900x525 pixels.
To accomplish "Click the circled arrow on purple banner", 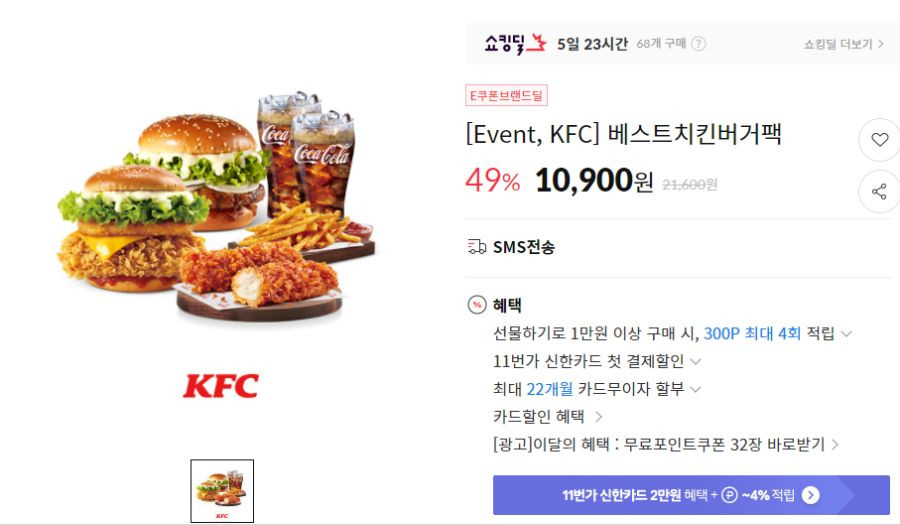I will coord(810,495).
